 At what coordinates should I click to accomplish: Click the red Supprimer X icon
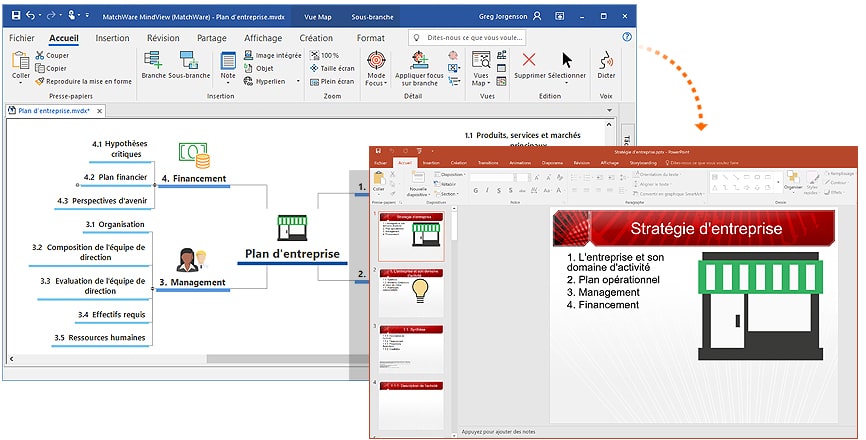point(529,60)
